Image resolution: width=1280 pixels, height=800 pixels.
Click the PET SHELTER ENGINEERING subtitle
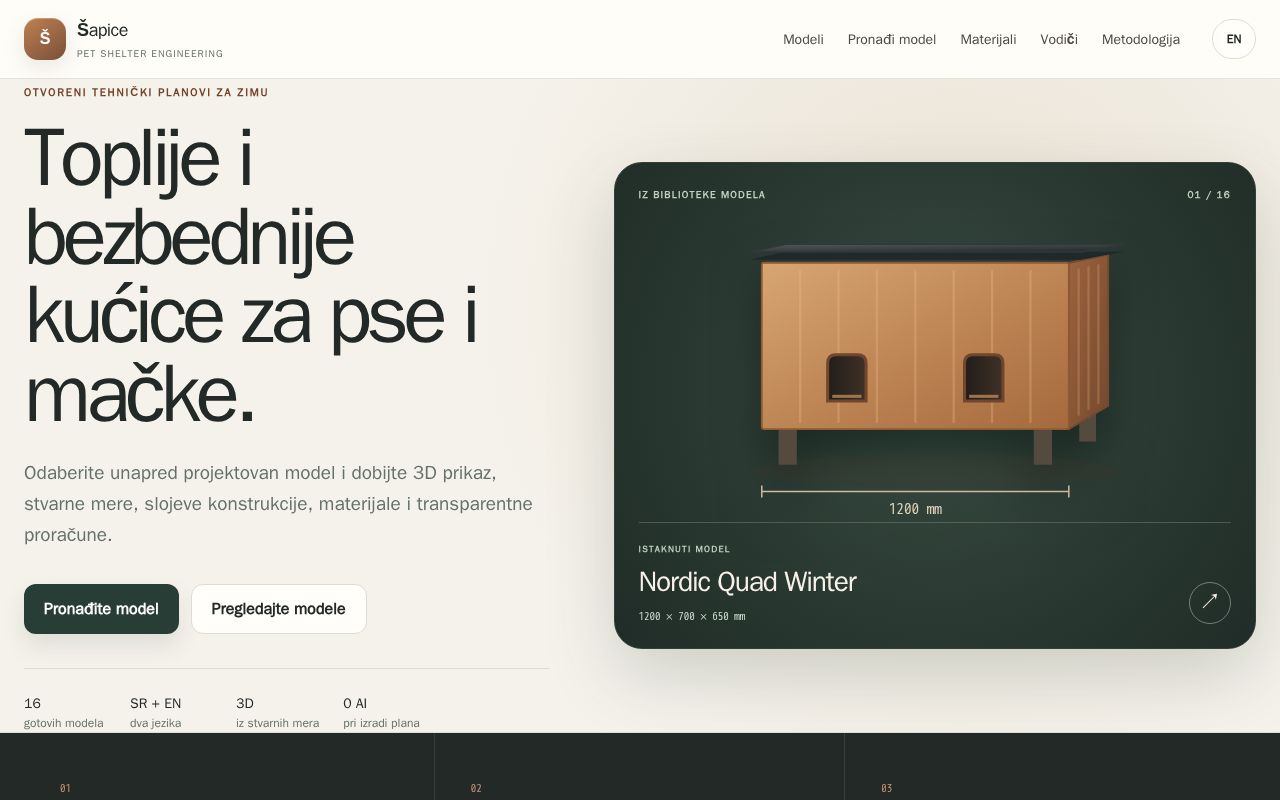point(150,54)
